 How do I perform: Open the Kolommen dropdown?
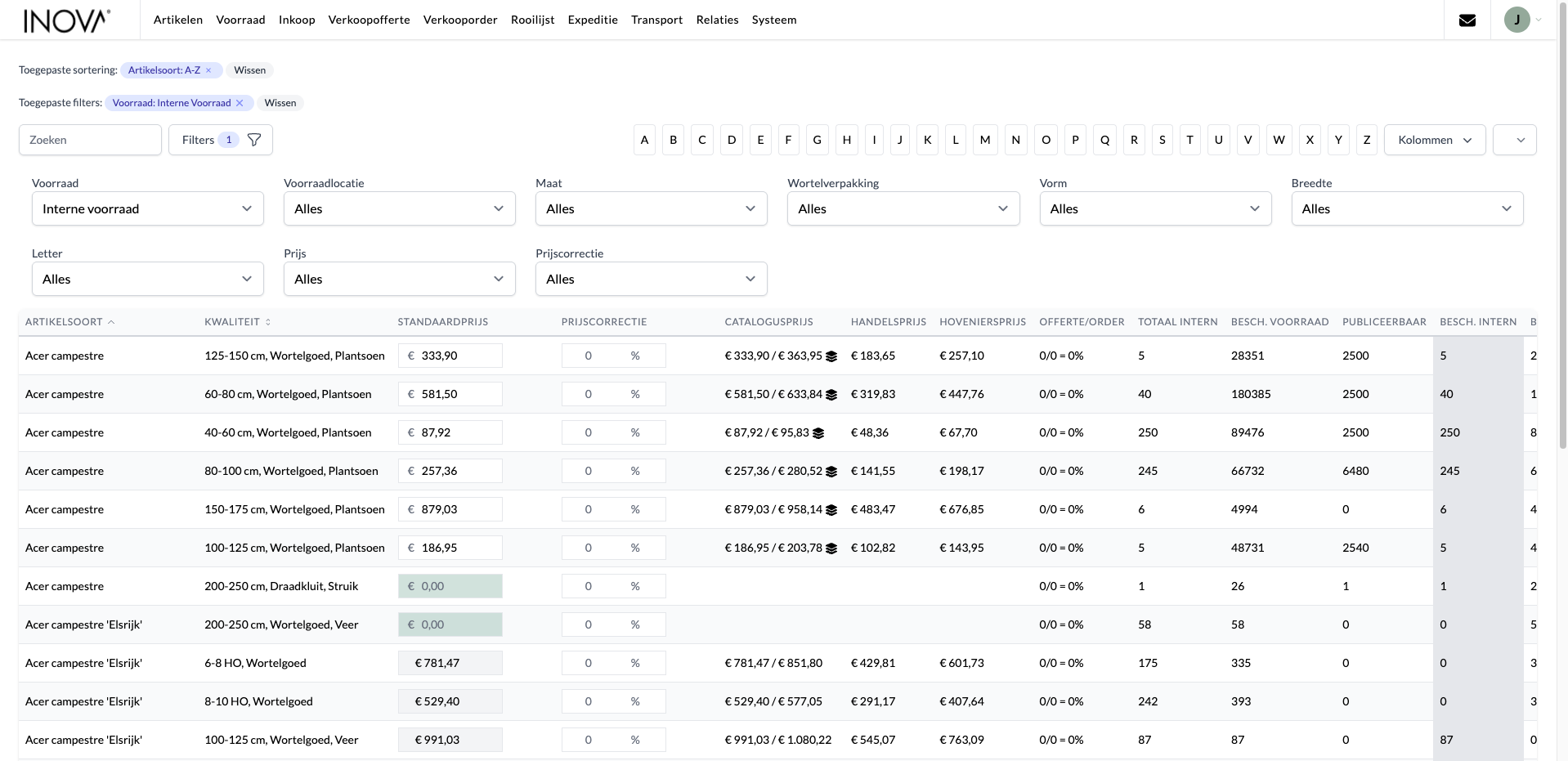click(x=1435, y=140)
